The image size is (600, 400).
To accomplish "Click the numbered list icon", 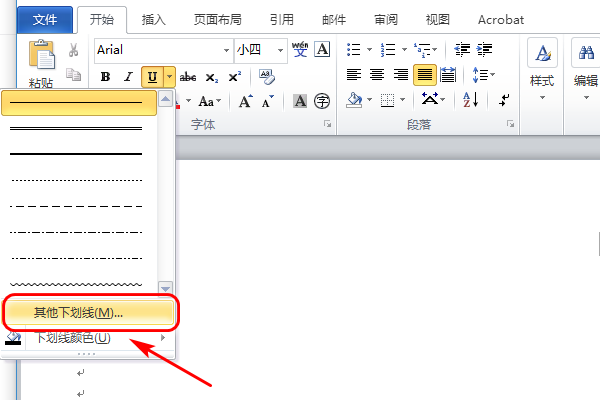I will (388, 50).
